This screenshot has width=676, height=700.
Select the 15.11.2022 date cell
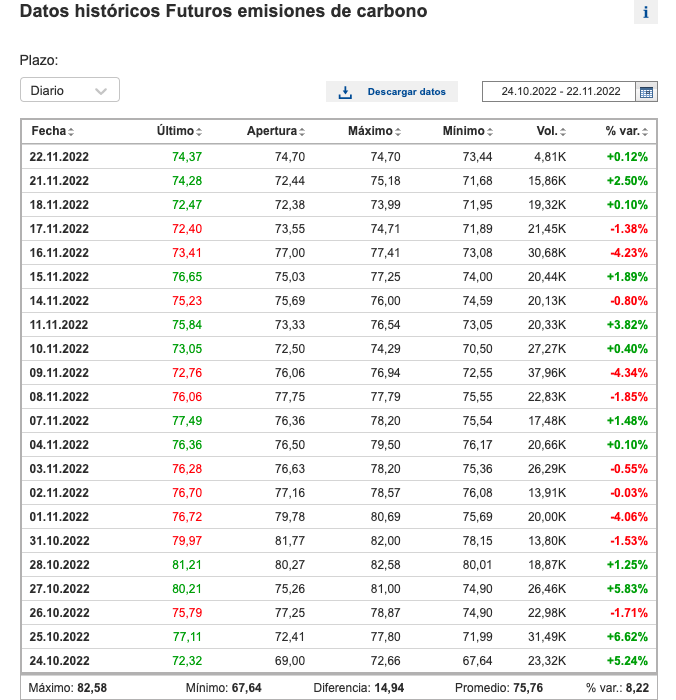pos(59,277)
